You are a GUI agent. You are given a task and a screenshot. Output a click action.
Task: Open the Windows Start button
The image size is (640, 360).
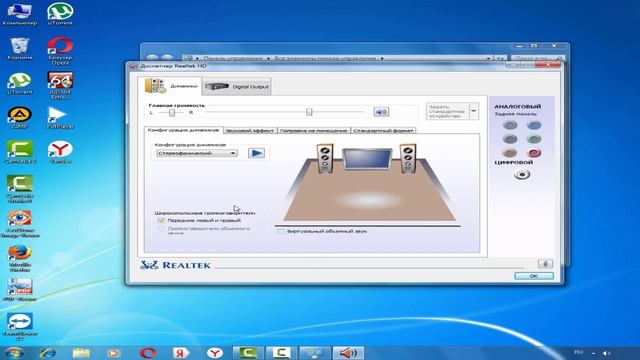(13, 353)
